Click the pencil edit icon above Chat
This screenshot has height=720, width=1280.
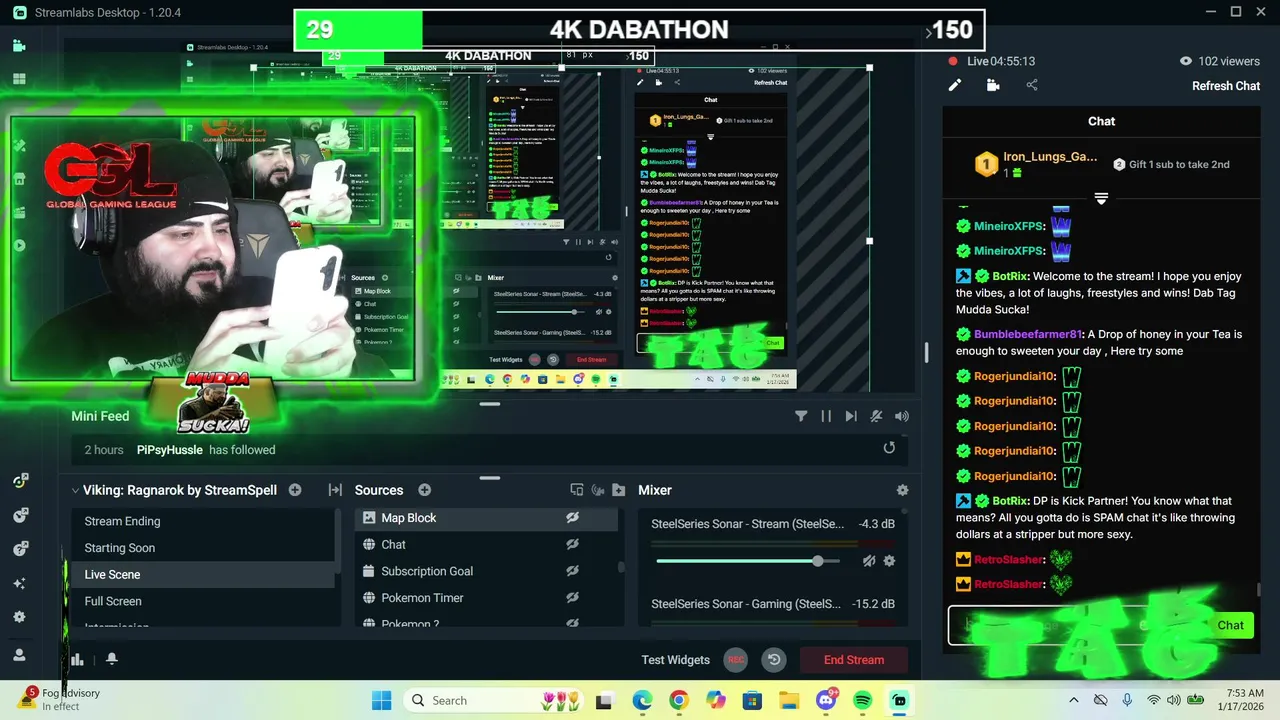955,85
